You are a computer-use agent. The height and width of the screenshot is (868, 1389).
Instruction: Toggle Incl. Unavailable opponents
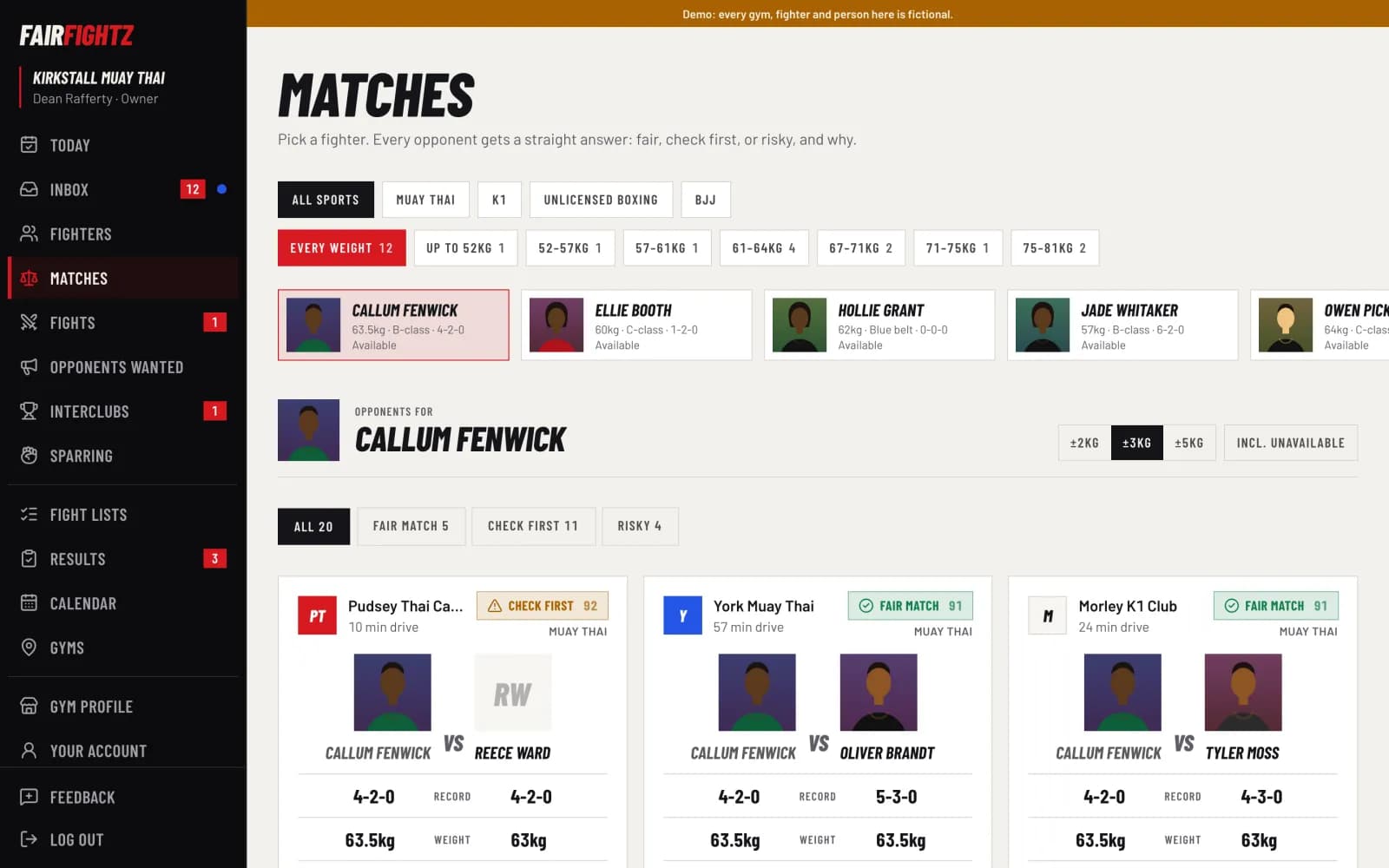tap(1291, 443)
